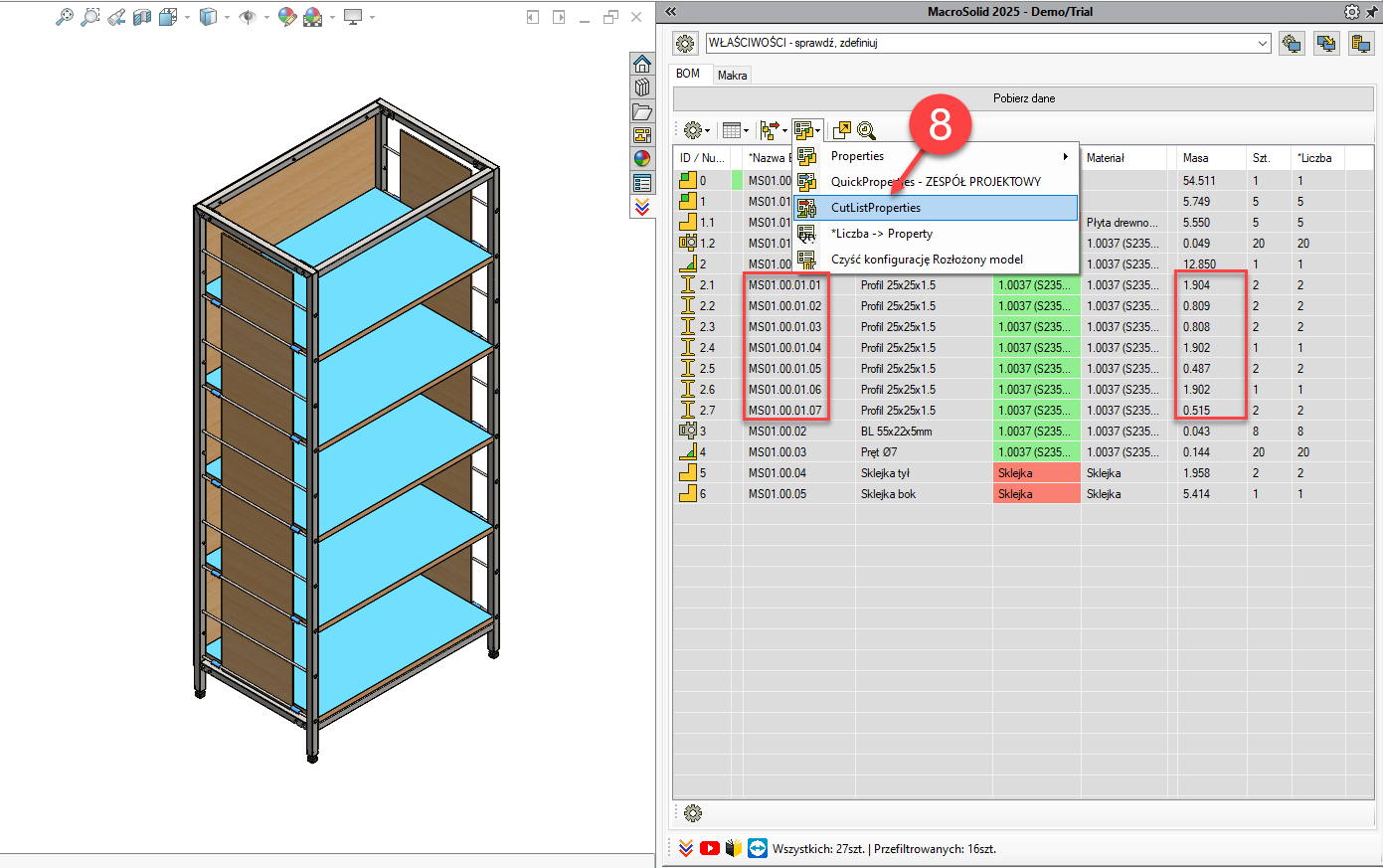Click the red Sklejka cell in Sklejka bok row
This screenshot has height=868, width=1383.
click(1037, 494)
